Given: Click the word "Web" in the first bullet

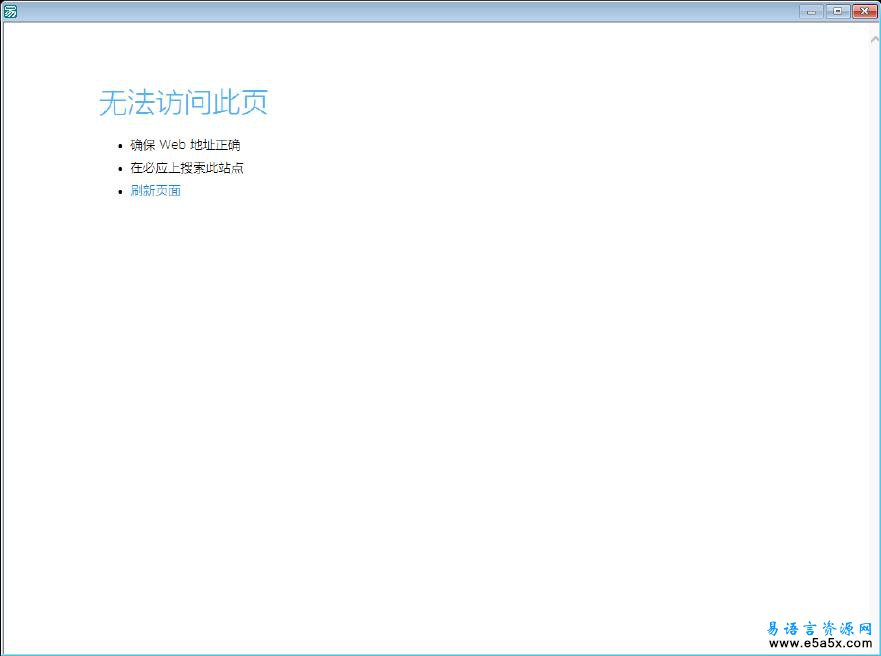Looking at the screenshot, I should (x=172, y=145).
